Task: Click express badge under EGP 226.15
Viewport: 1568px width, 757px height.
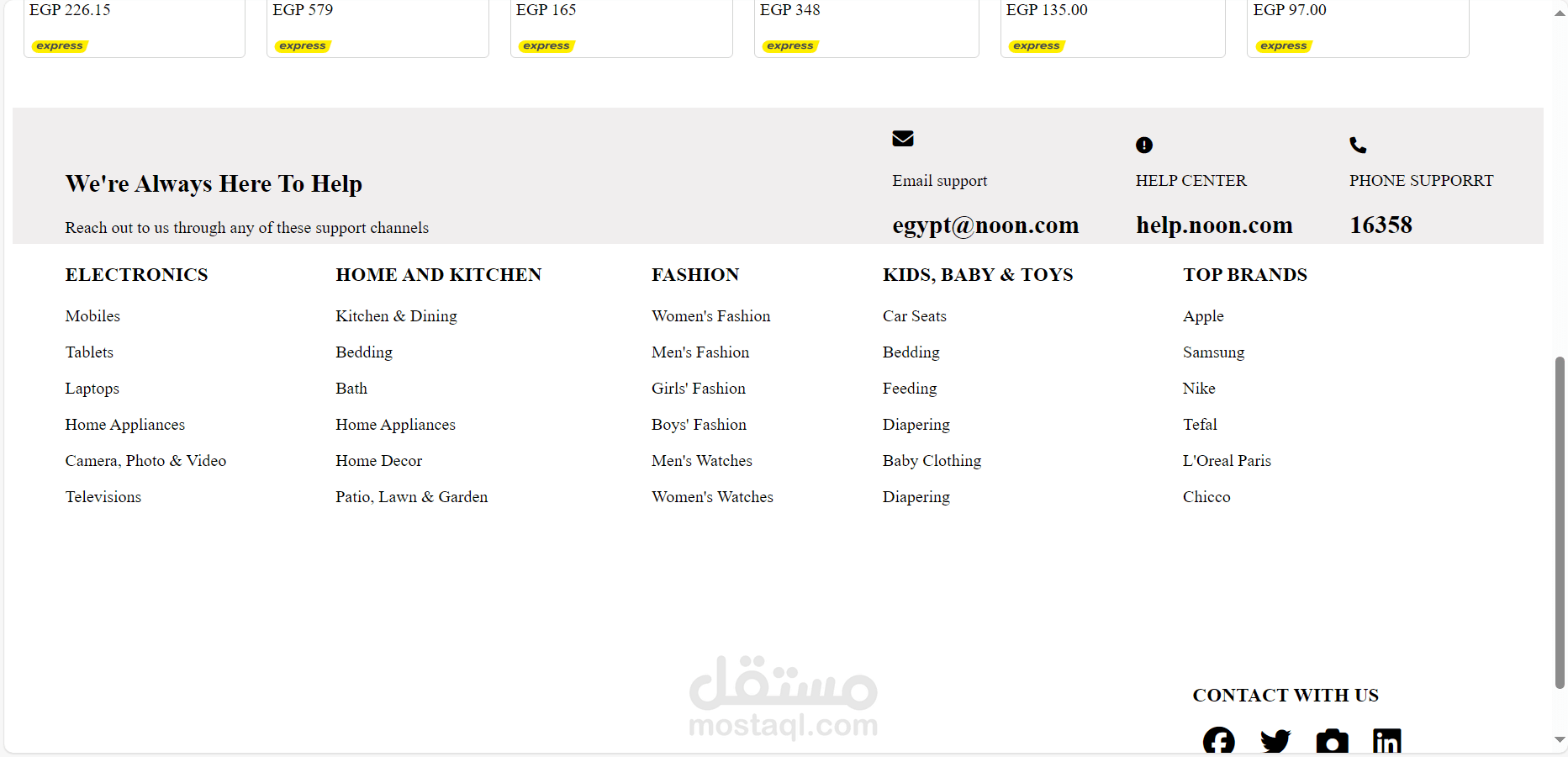Action: tap(60, 45)
